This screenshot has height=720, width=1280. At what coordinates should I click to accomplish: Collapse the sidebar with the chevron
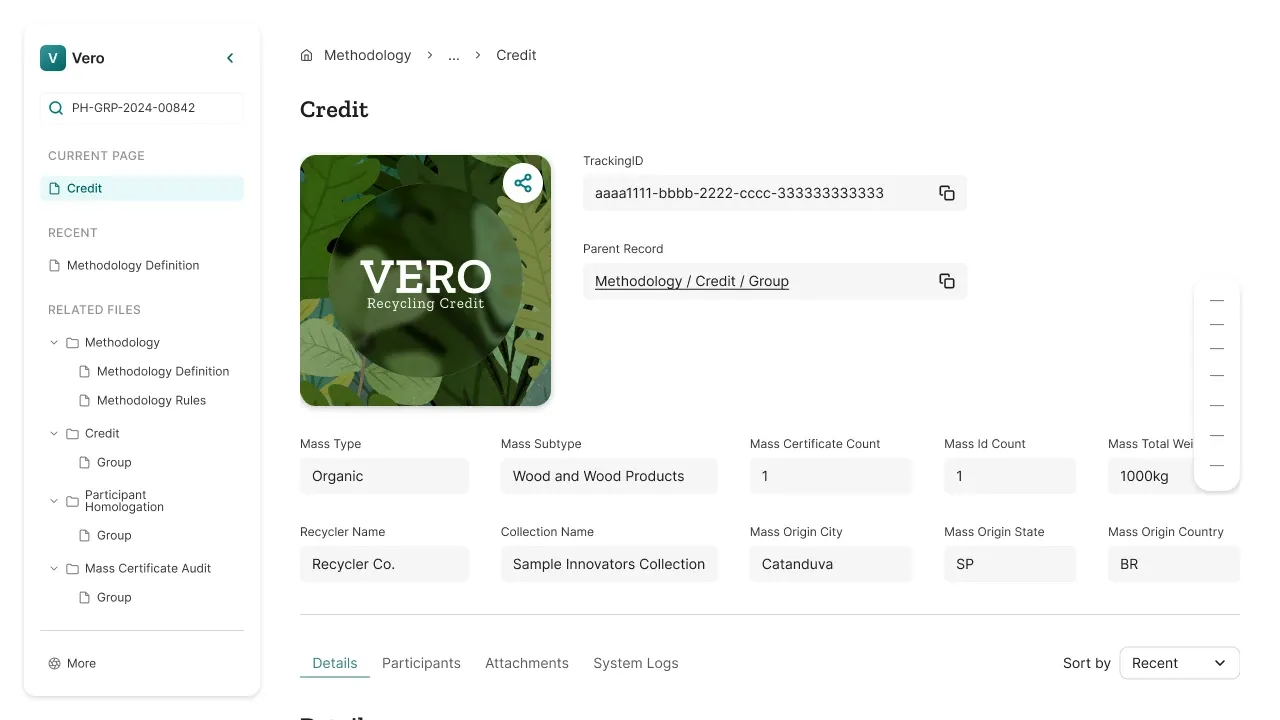pos(230,58)
